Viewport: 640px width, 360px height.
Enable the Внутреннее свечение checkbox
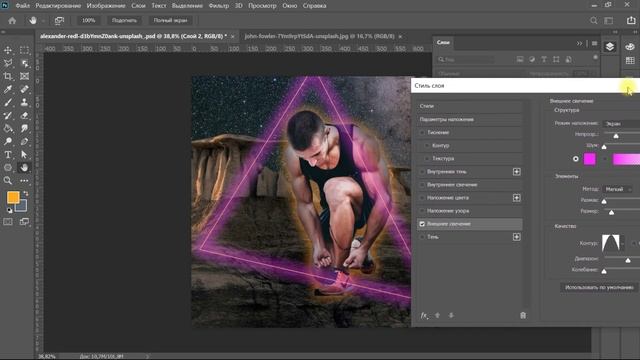[x=422, y=184]
